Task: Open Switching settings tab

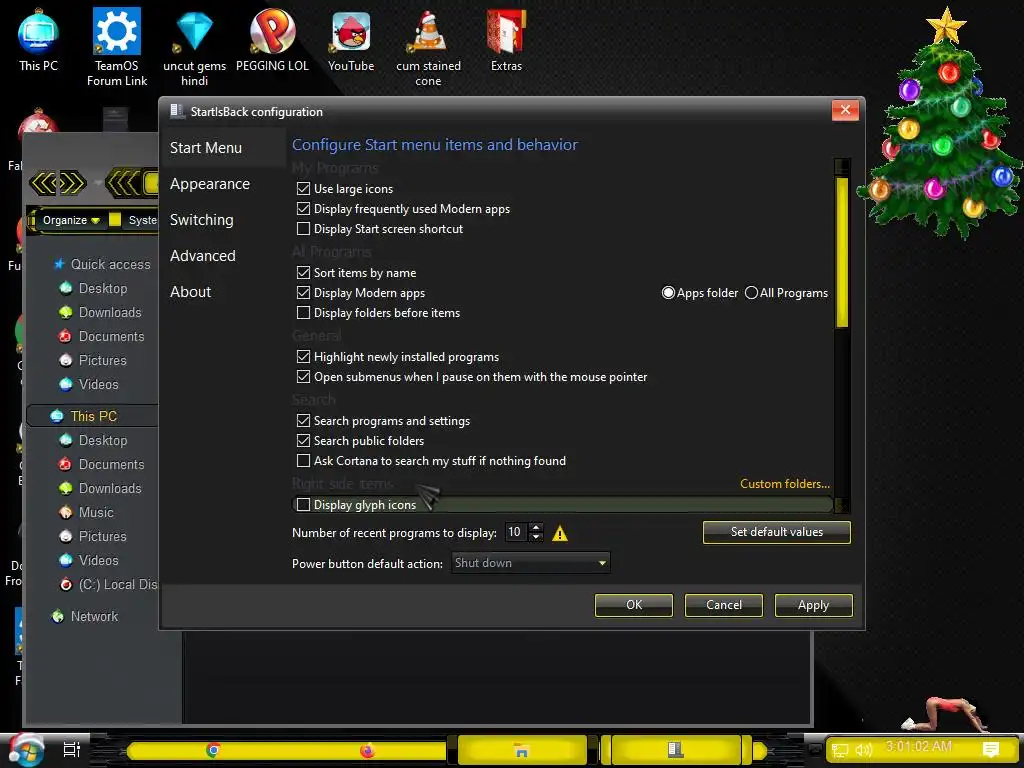Action: coord(201,220)
